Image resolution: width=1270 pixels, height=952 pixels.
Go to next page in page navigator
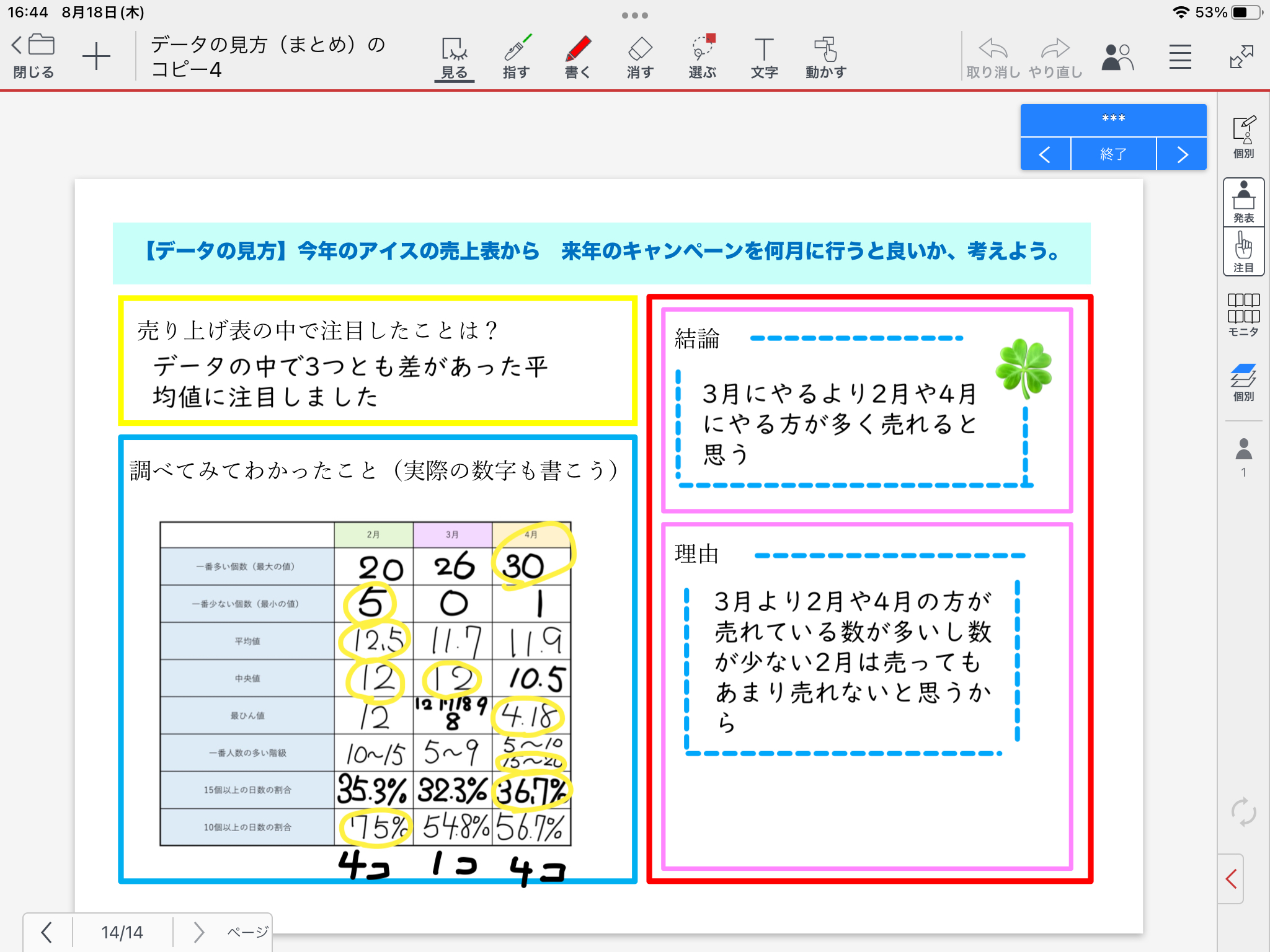[198, 932]
